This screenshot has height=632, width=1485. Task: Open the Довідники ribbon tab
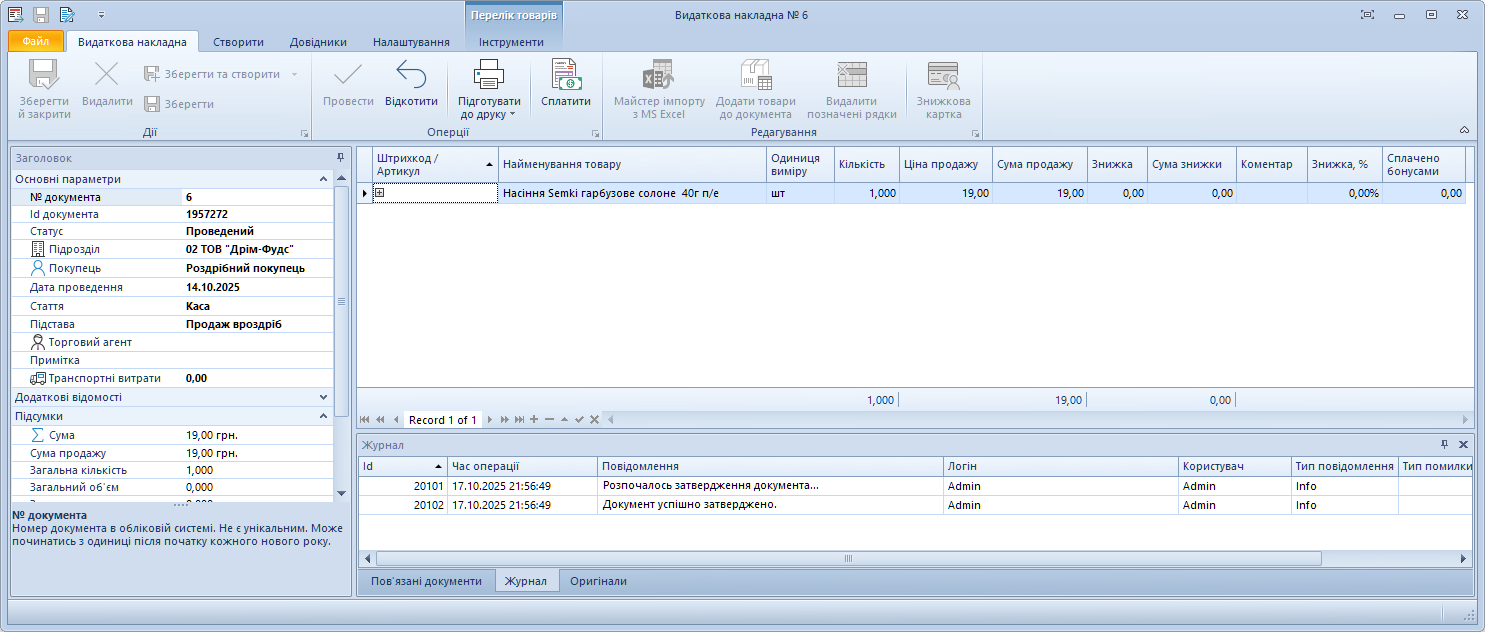click(318, 42)
